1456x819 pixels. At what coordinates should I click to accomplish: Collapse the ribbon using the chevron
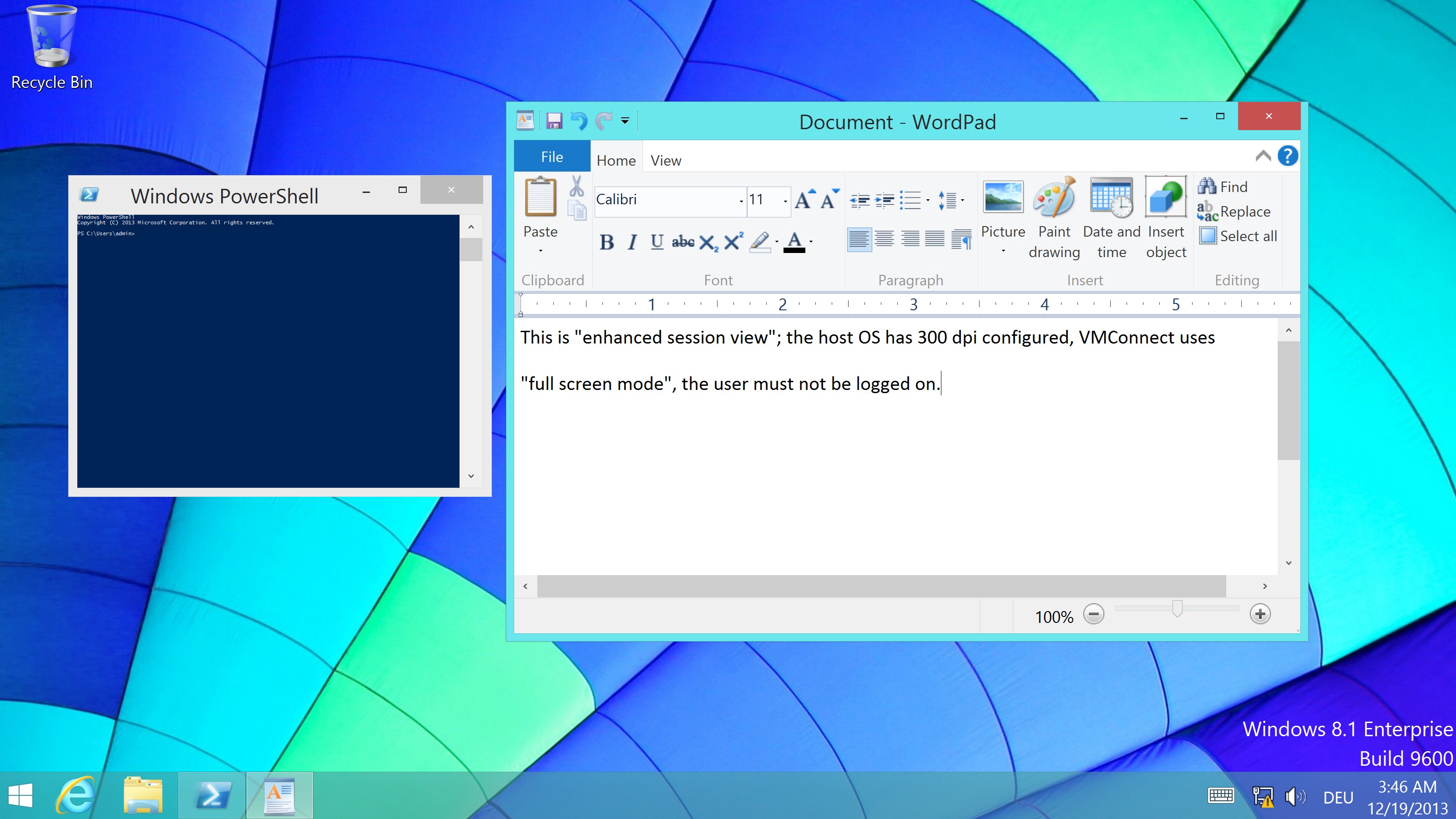click(x=1263, y=156)
